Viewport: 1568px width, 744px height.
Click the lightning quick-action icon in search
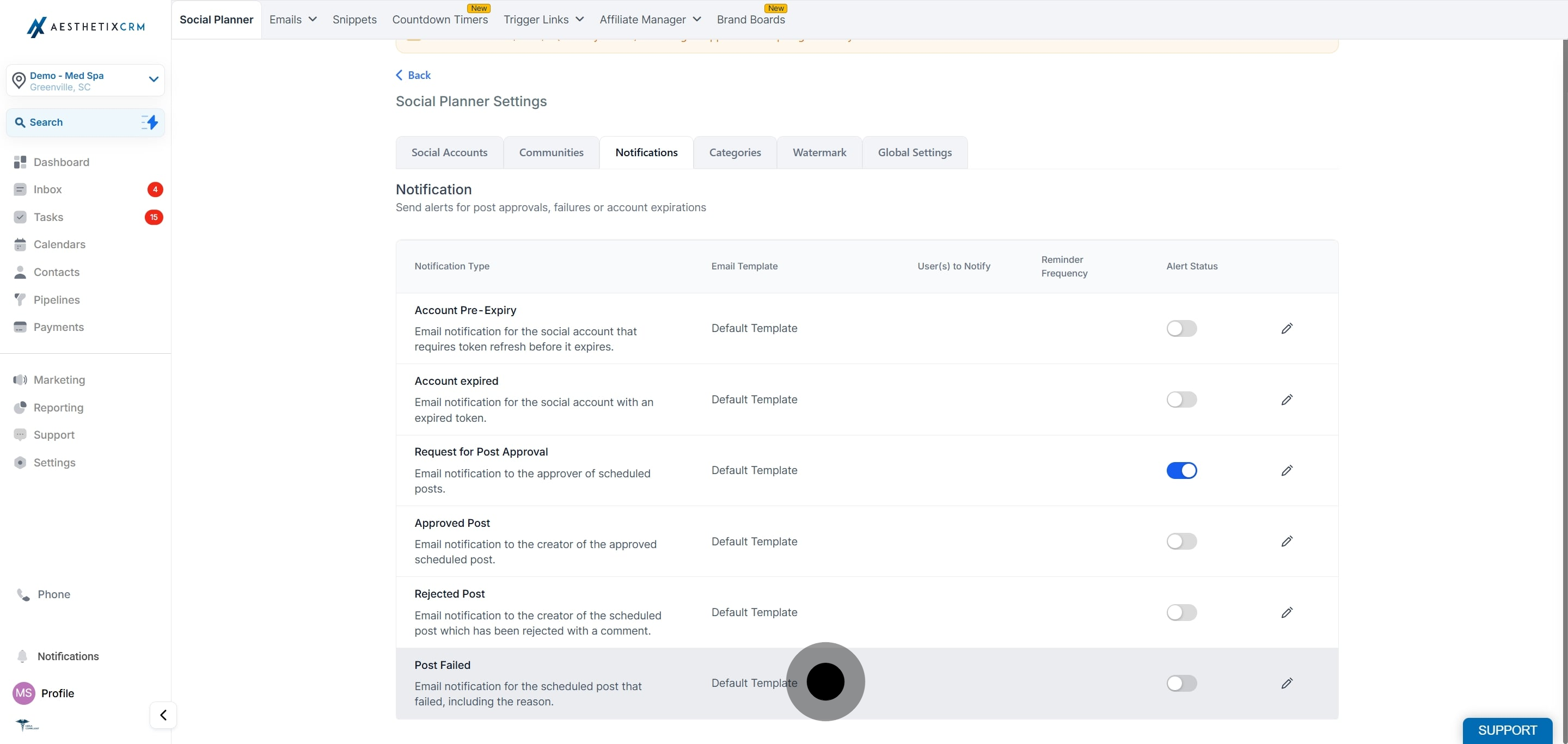150,122
